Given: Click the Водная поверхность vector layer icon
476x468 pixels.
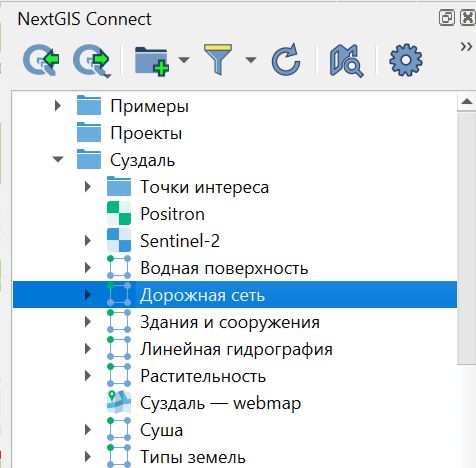Looking at the screenshot, I should point(119,267).
